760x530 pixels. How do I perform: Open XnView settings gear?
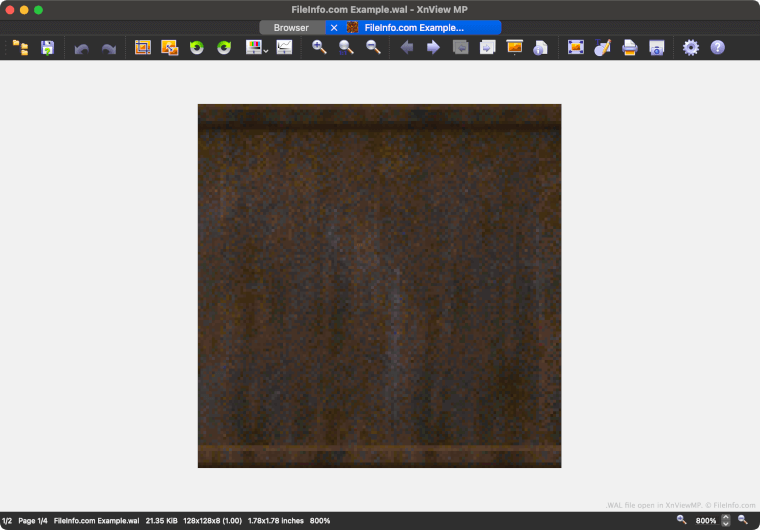pos(690,47)
